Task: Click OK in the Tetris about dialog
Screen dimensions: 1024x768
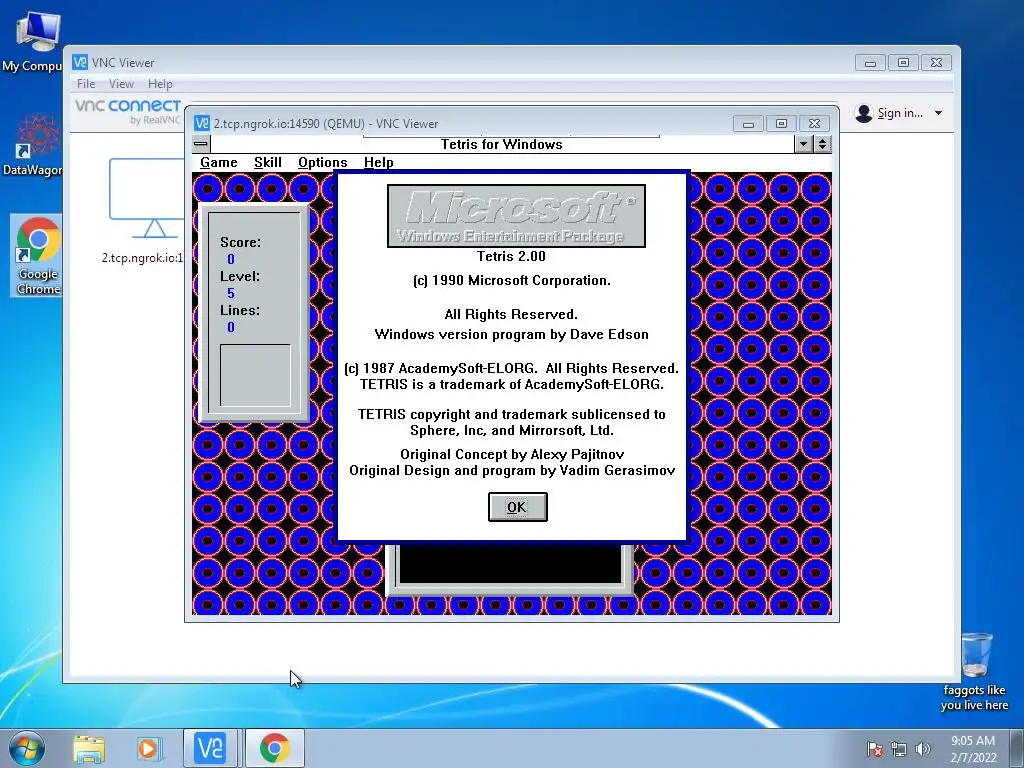Action: (x=517, y=507)
